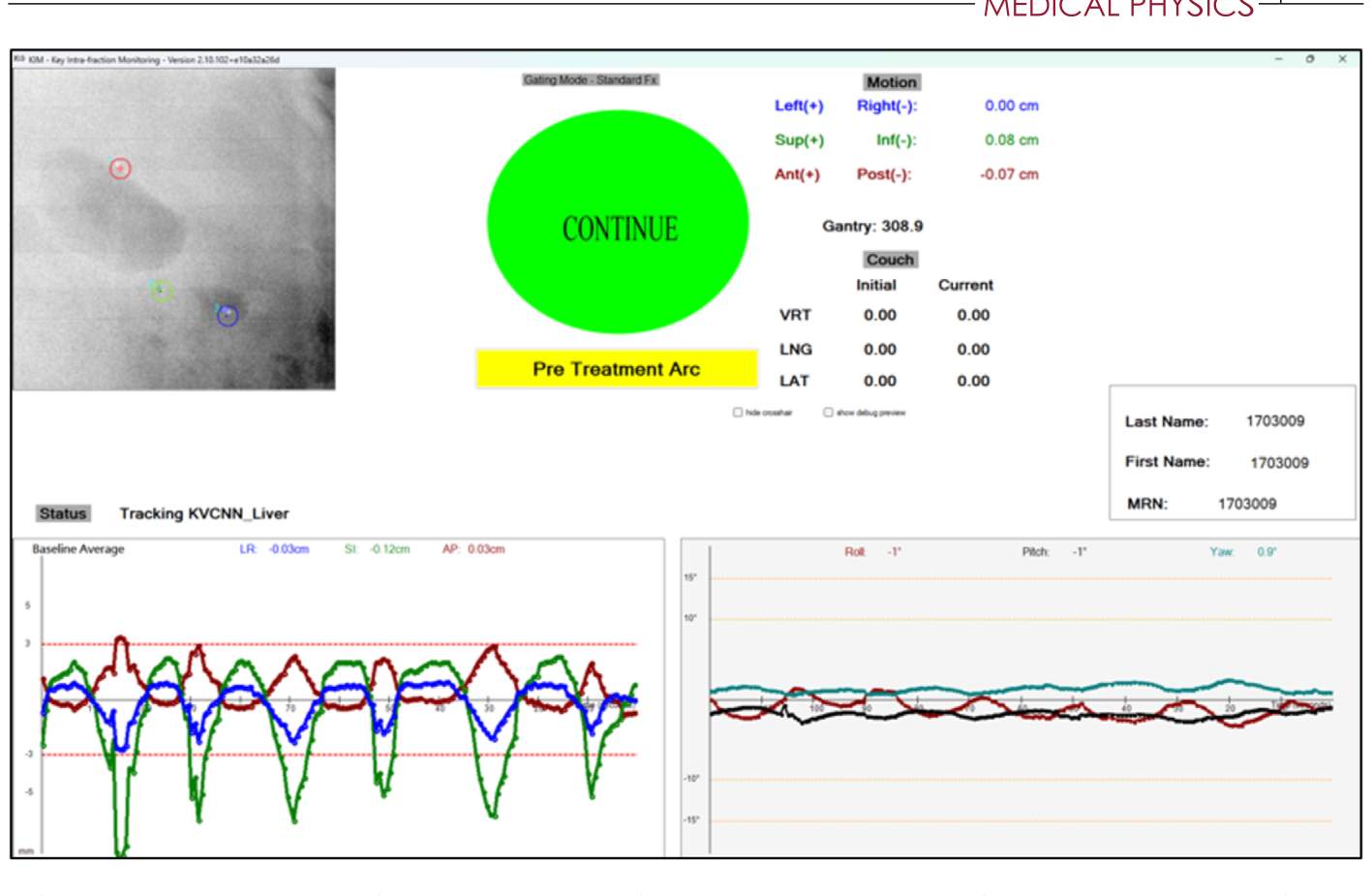Select the blue marker circle on x-ray

pos(228,316)
